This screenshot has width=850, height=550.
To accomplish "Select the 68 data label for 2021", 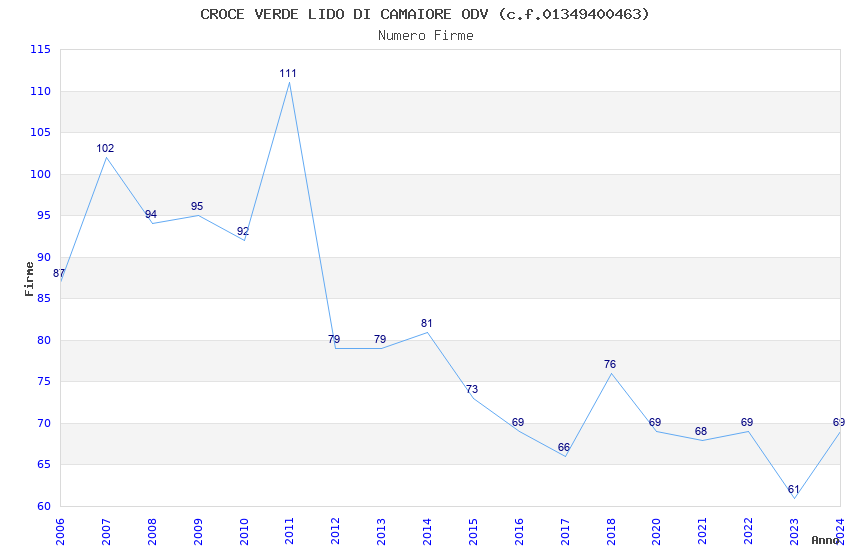I will (701, 431).
